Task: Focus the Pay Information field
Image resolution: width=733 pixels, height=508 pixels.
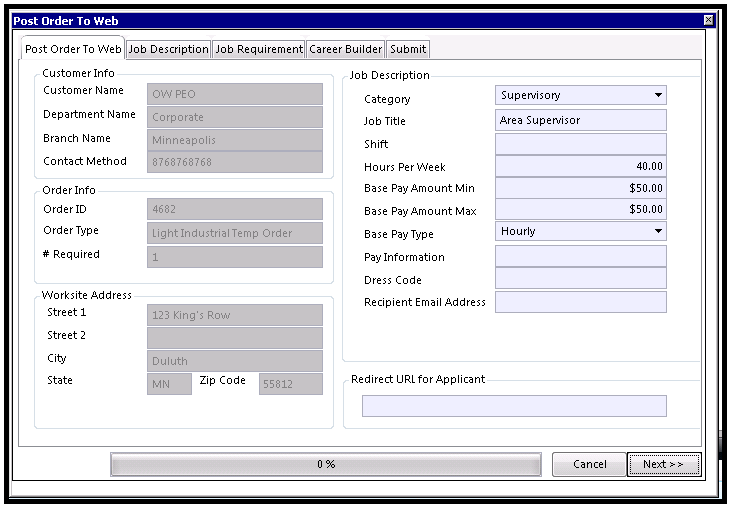Action: pyautogui.click(x=581, y=257)
